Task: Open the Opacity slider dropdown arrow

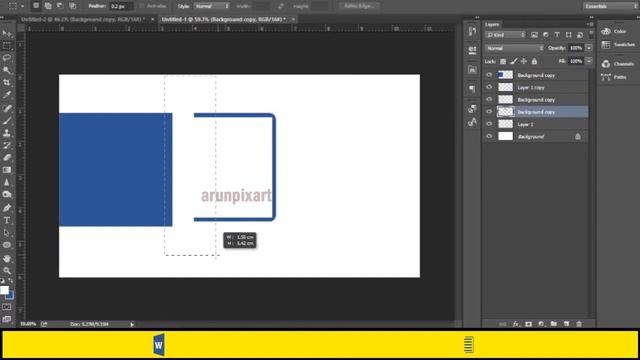Action: tap(589, 48)
